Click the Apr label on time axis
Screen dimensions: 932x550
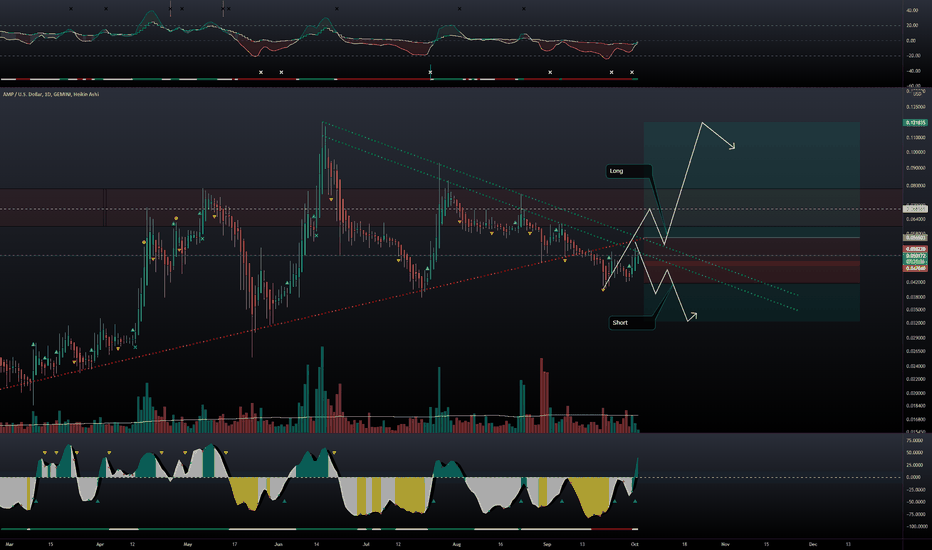100,544
